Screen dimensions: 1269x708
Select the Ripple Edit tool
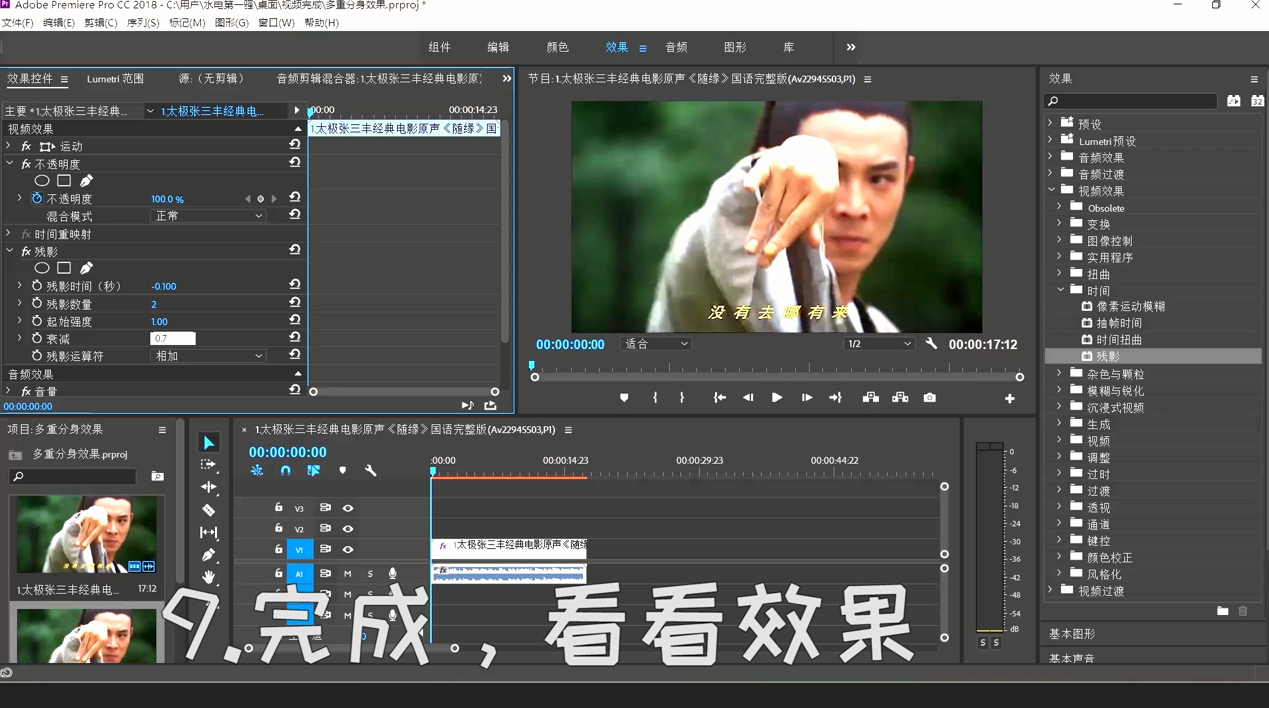[208, 487]
